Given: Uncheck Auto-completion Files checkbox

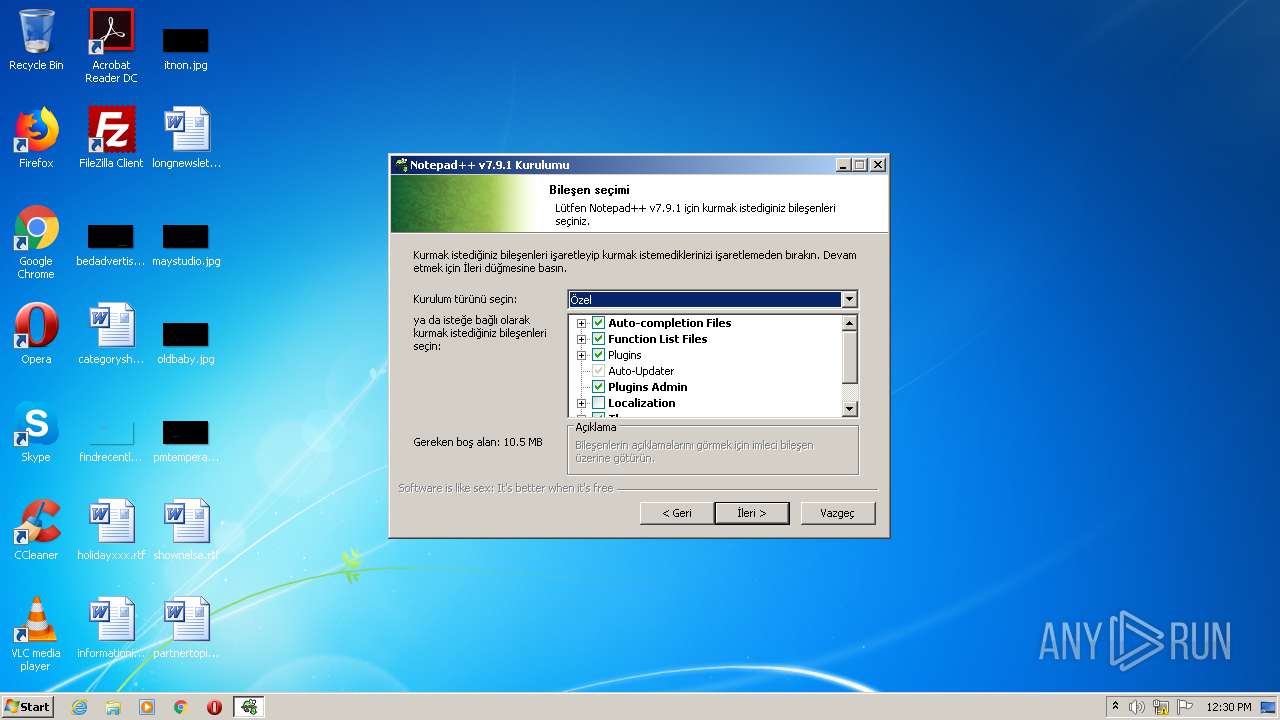Looking at the screenshot, I should [599, 323].
